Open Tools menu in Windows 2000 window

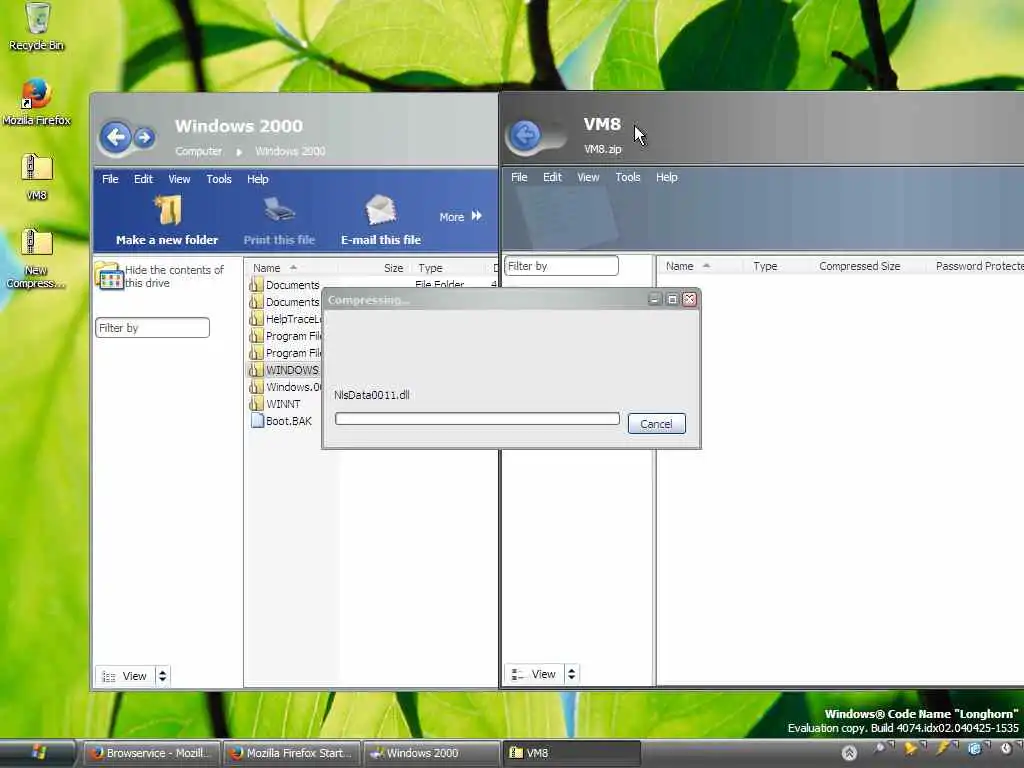point(219,179)
